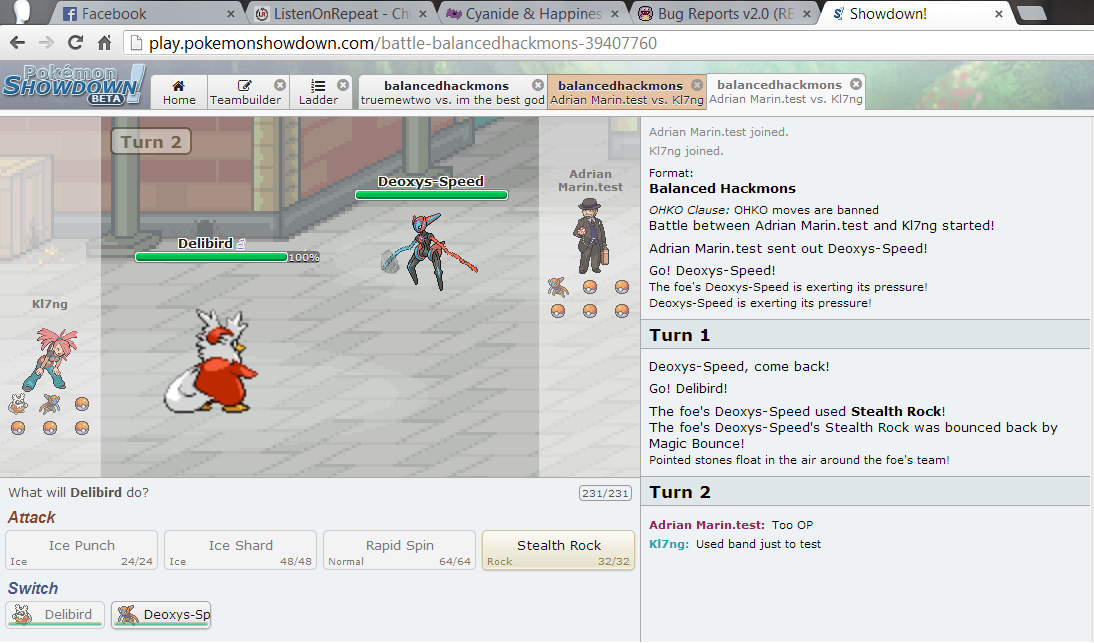The width and height of the screenshot is (1094, 643).
Task: Click the browser home icon
Action: (x=104, y=43)
